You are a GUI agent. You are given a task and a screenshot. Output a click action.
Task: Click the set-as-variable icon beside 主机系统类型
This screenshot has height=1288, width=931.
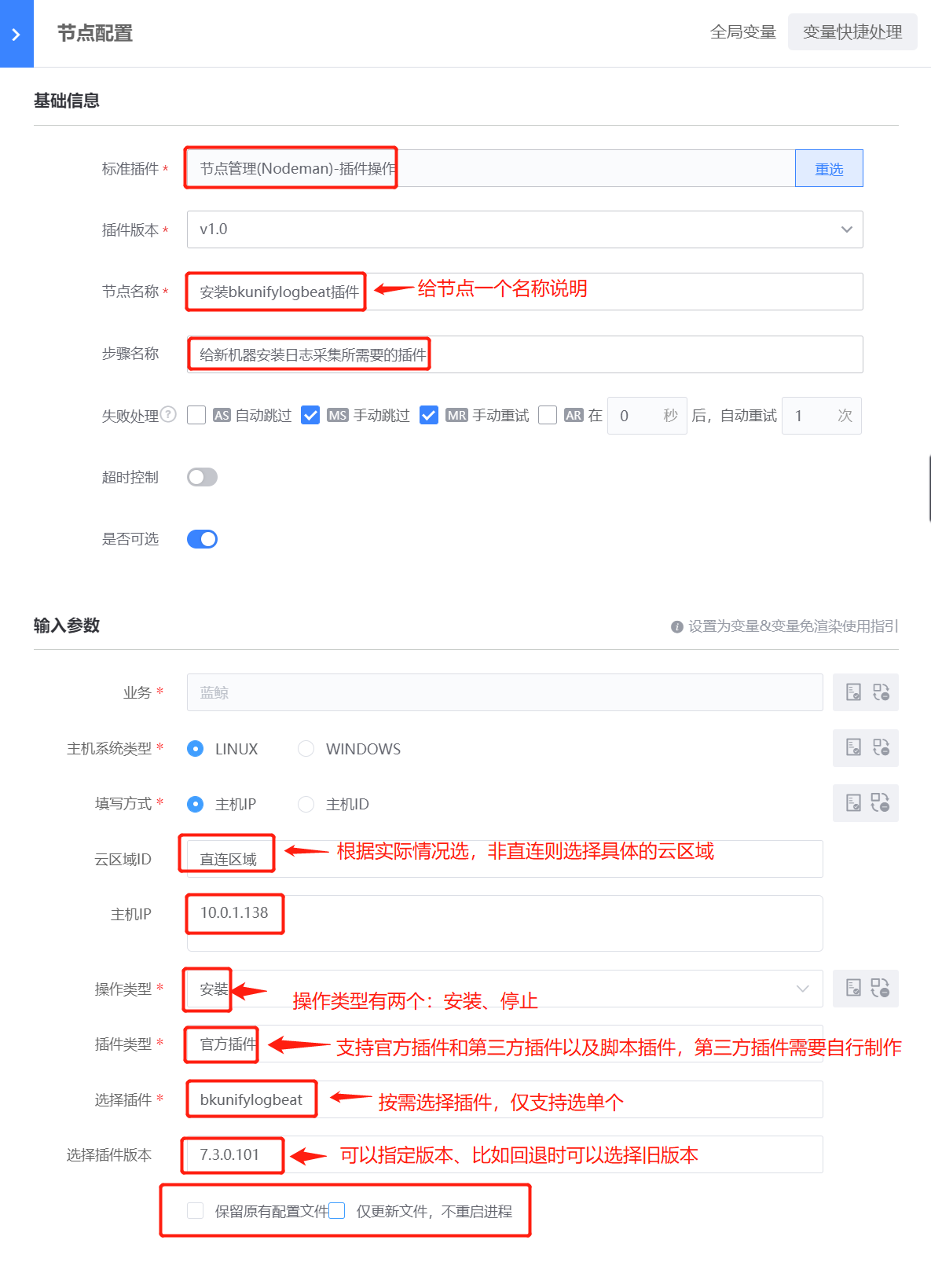[853, 747]
